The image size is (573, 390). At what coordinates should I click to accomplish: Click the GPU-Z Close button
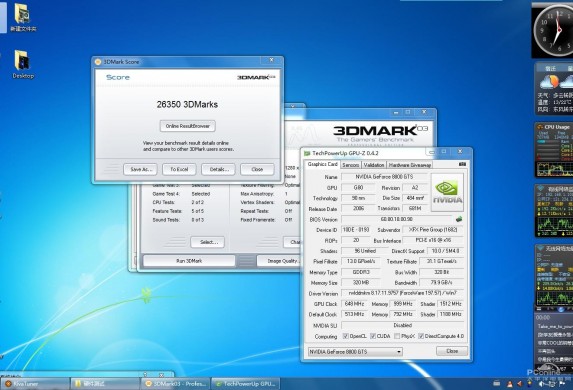click(x=452, y=351)
